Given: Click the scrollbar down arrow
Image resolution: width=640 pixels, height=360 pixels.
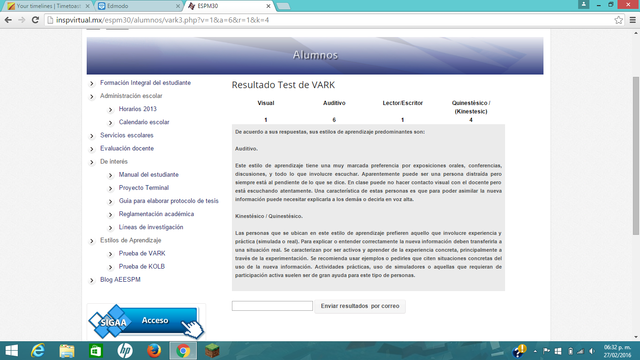Looking at the screenshot, I should point(636,337).
